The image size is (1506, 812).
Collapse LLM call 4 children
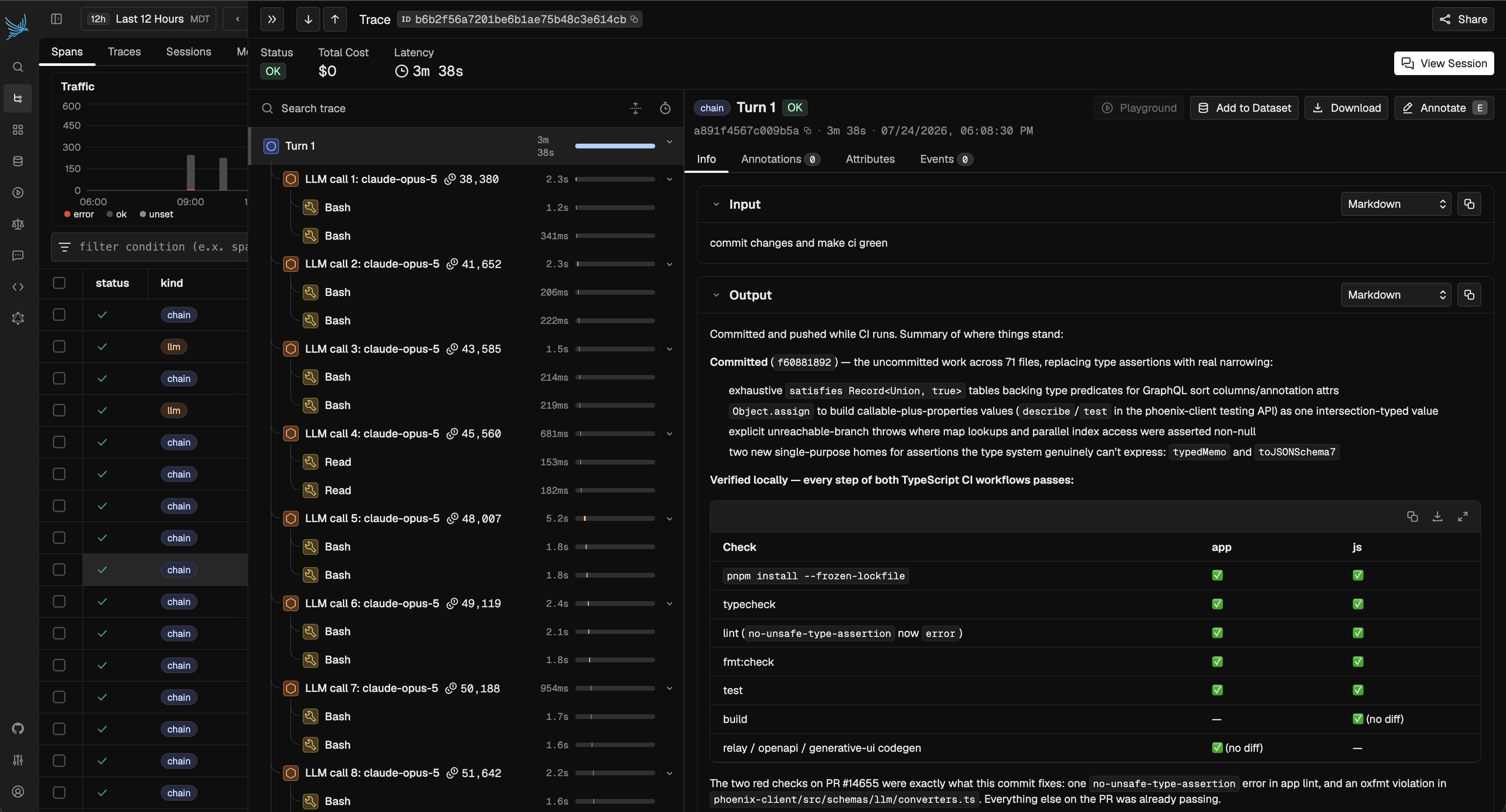tap(670, 434)
